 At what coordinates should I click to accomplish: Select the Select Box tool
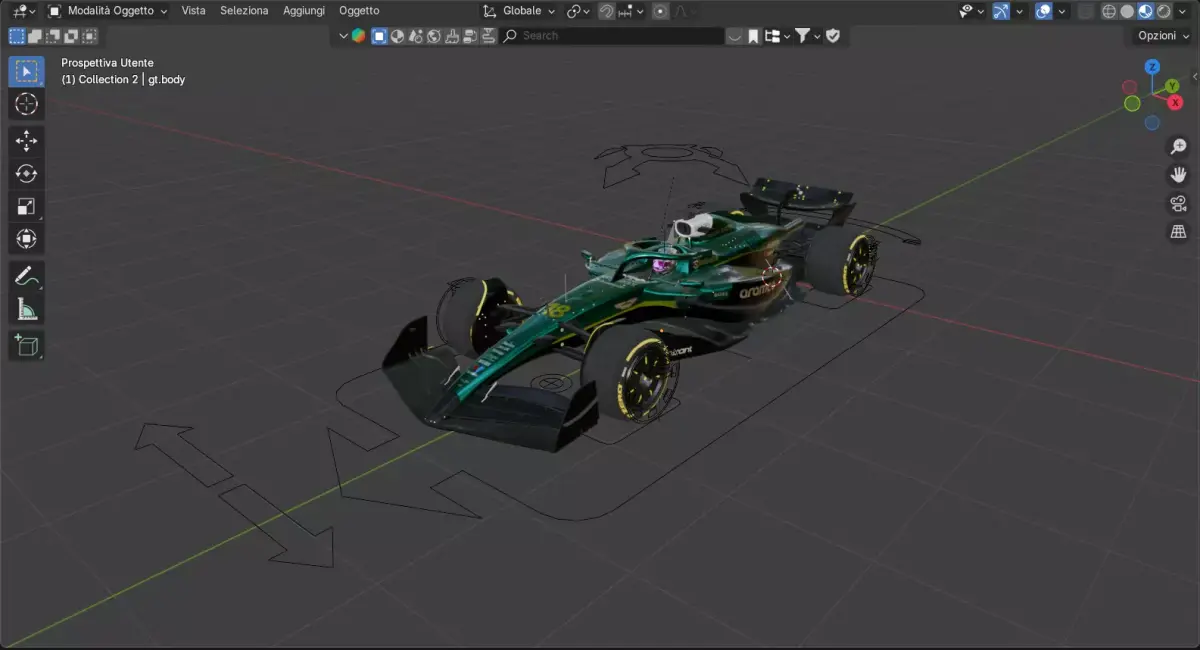[x=26, y=71]
